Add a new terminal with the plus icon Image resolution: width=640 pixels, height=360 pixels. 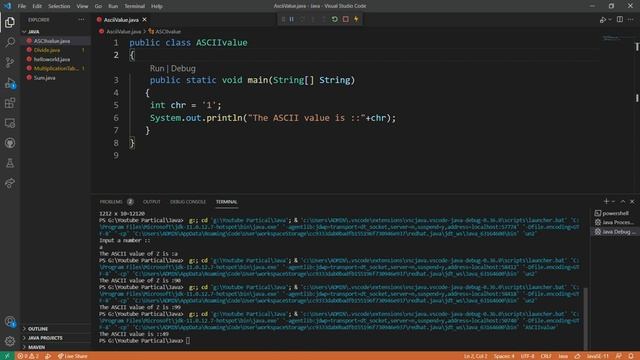[606, 202]
